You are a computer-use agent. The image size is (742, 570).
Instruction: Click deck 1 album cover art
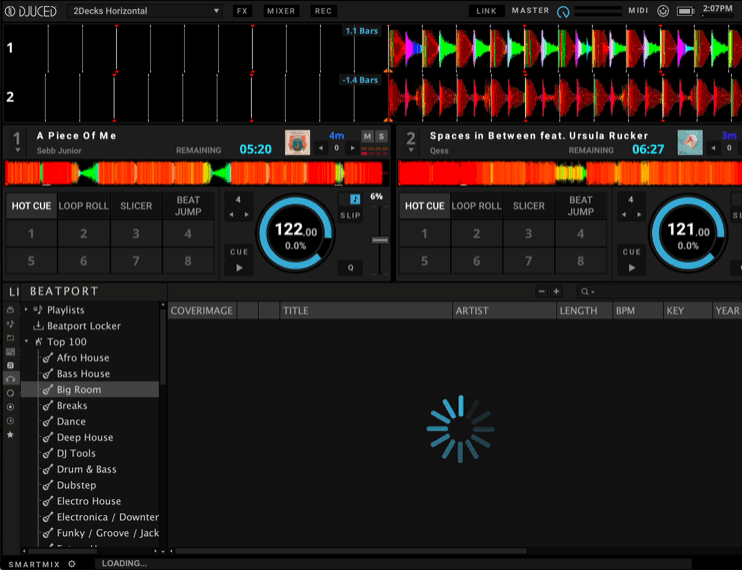(297, 143)
